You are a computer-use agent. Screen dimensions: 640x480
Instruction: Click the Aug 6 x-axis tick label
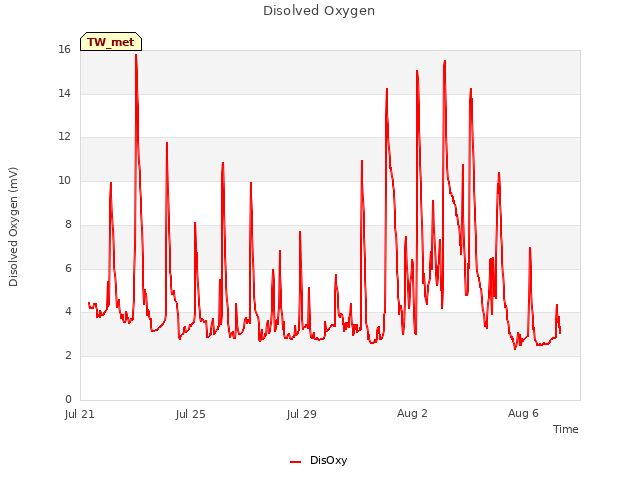click(x=523, y=413)
